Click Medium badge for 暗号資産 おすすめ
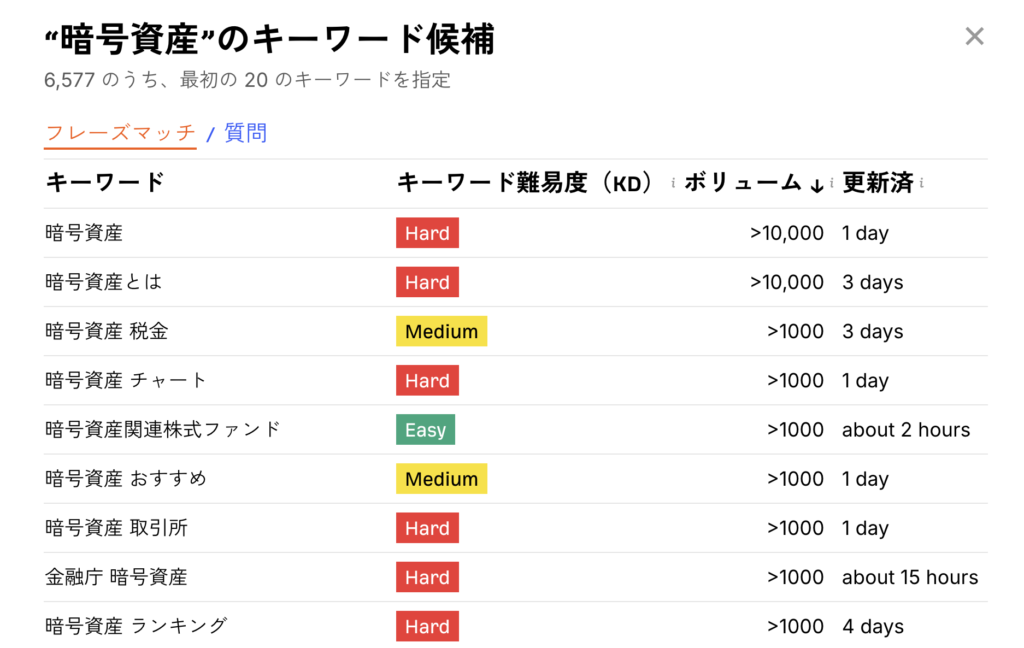 (x=441, y=479)
